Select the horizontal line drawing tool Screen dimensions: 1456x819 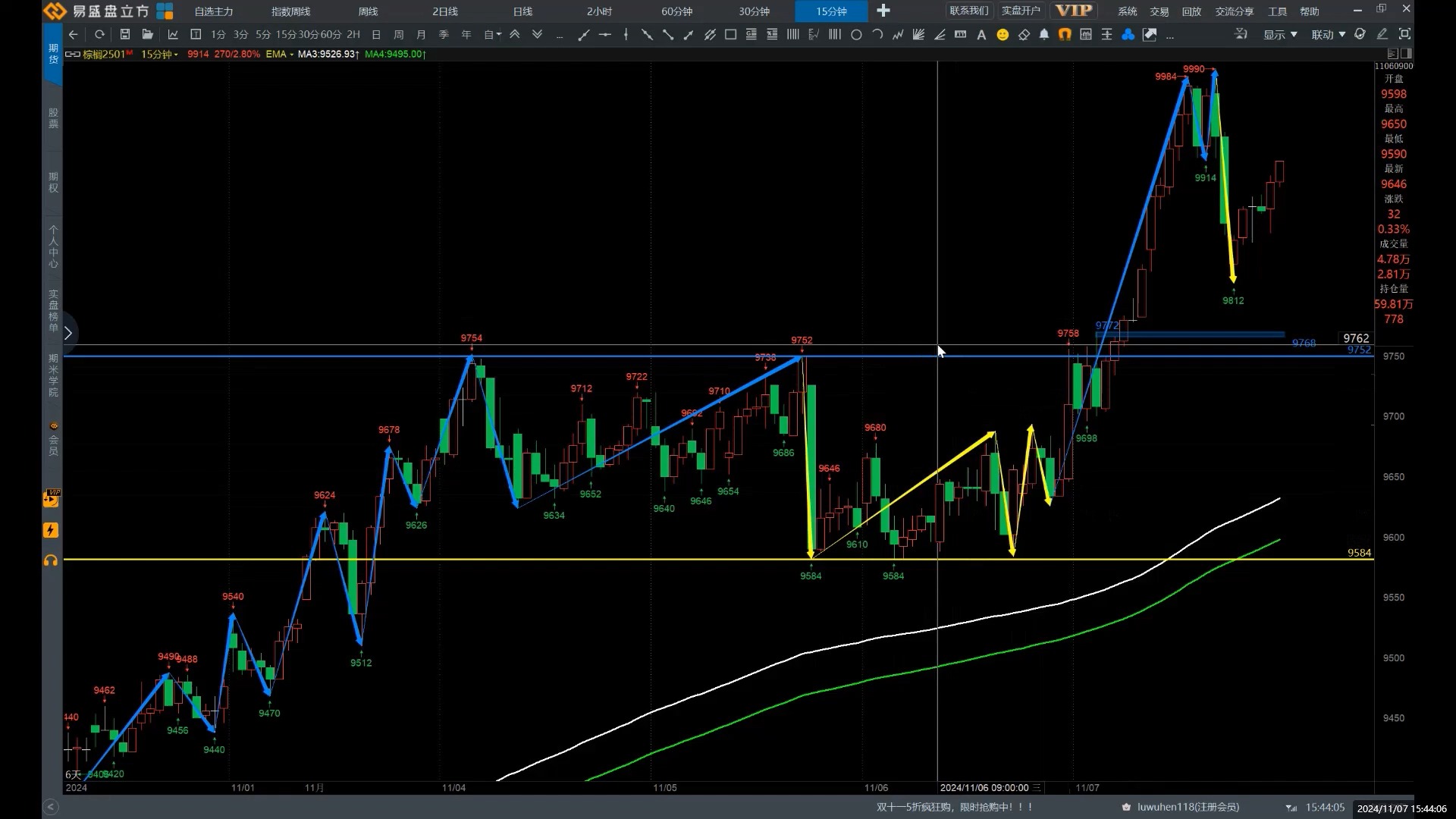point(604,34)
